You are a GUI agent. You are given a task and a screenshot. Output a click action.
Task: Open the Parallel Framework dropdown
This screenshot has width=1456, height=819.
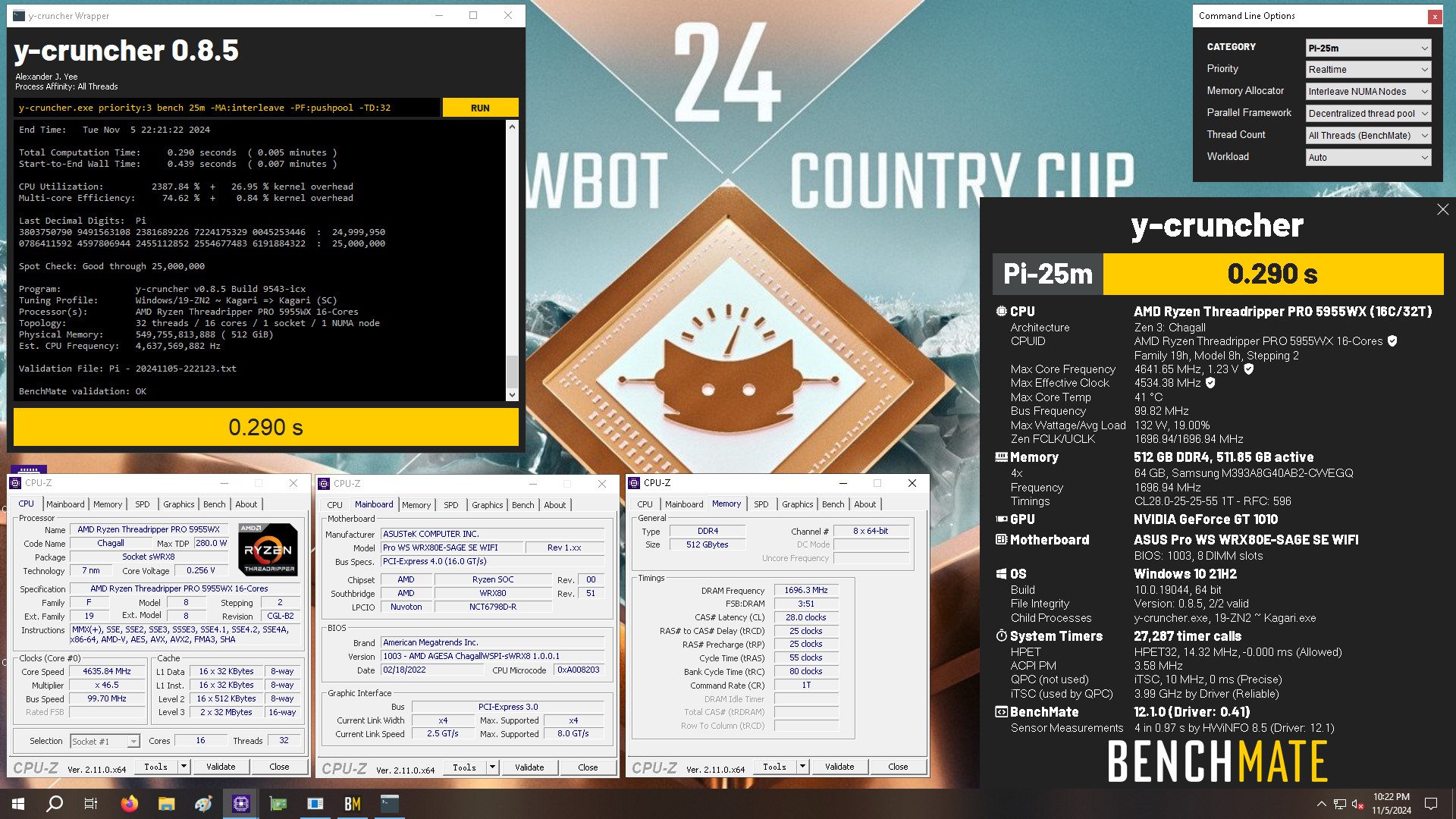(1368, 113)
